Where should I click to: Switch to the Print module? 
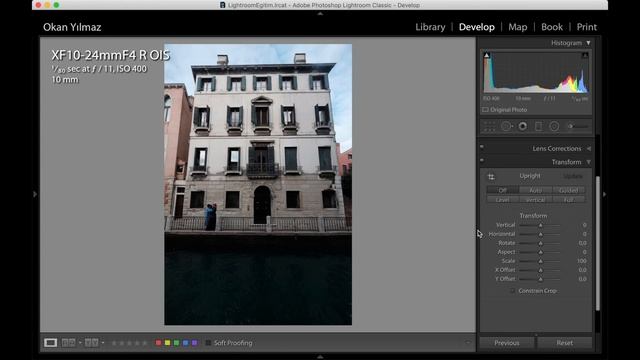tap(587, 27)
